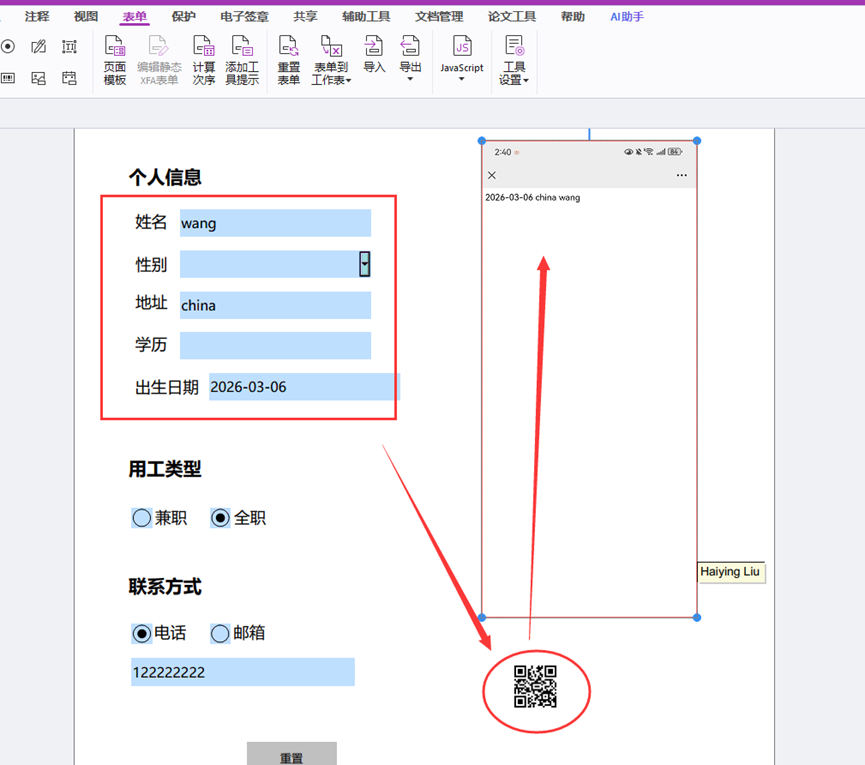Expand the 工具设置 dropdown
The width and height of the screenshot is (865, 765).
point(514,60)
